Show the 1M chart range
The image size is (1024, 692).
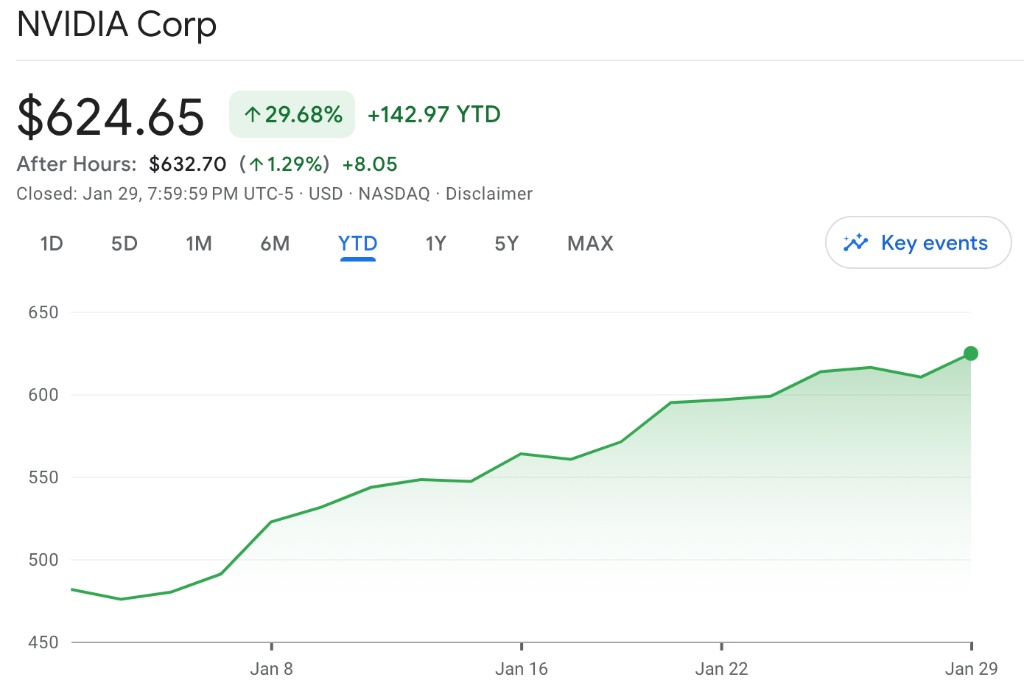pyautogui.click(x=199, y=243)
